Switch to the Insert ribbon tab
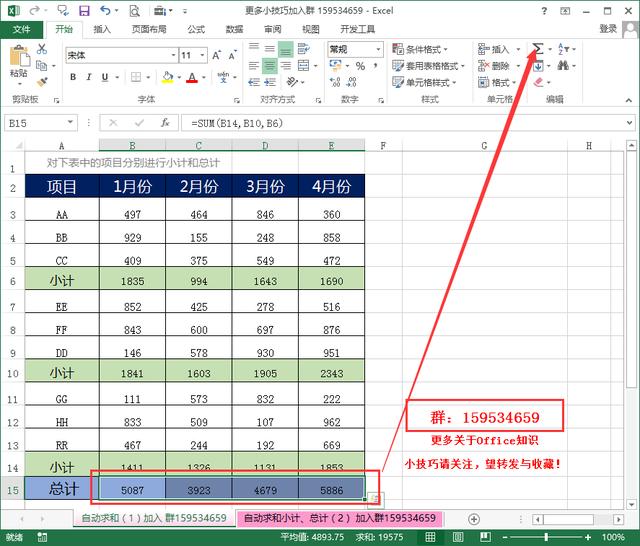This screenshot has height=546, width=640. 102,29
